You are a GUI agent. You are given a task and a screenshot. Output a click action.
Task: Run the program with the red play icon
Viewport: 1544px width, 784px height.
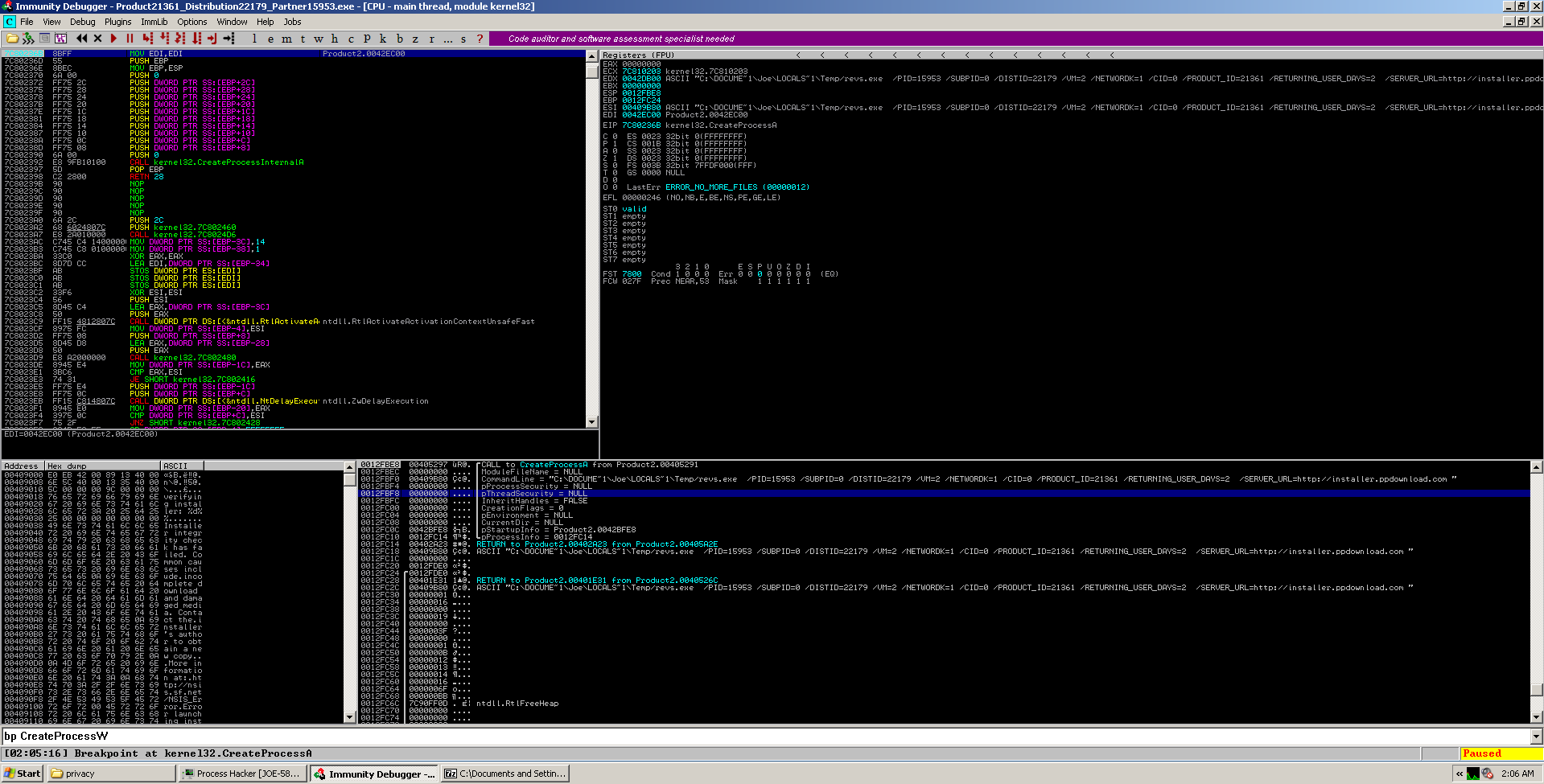[113, 39]
